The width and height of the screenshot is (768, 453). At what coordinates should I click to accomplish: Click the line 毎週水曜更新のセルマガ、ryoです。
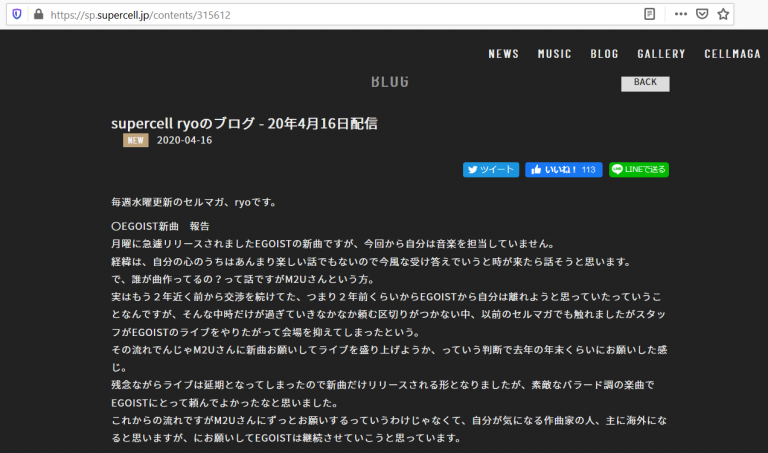(x=194, y=202)
